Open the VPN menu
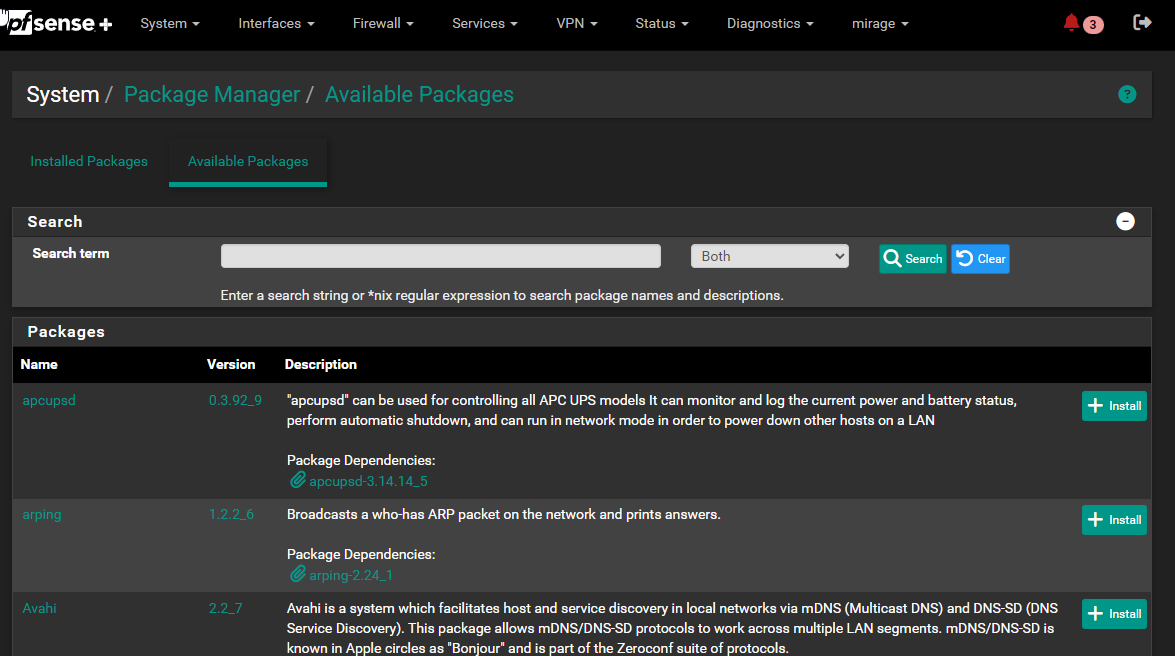Screen dimensions: 1175x656 click(x=577, y=24)
